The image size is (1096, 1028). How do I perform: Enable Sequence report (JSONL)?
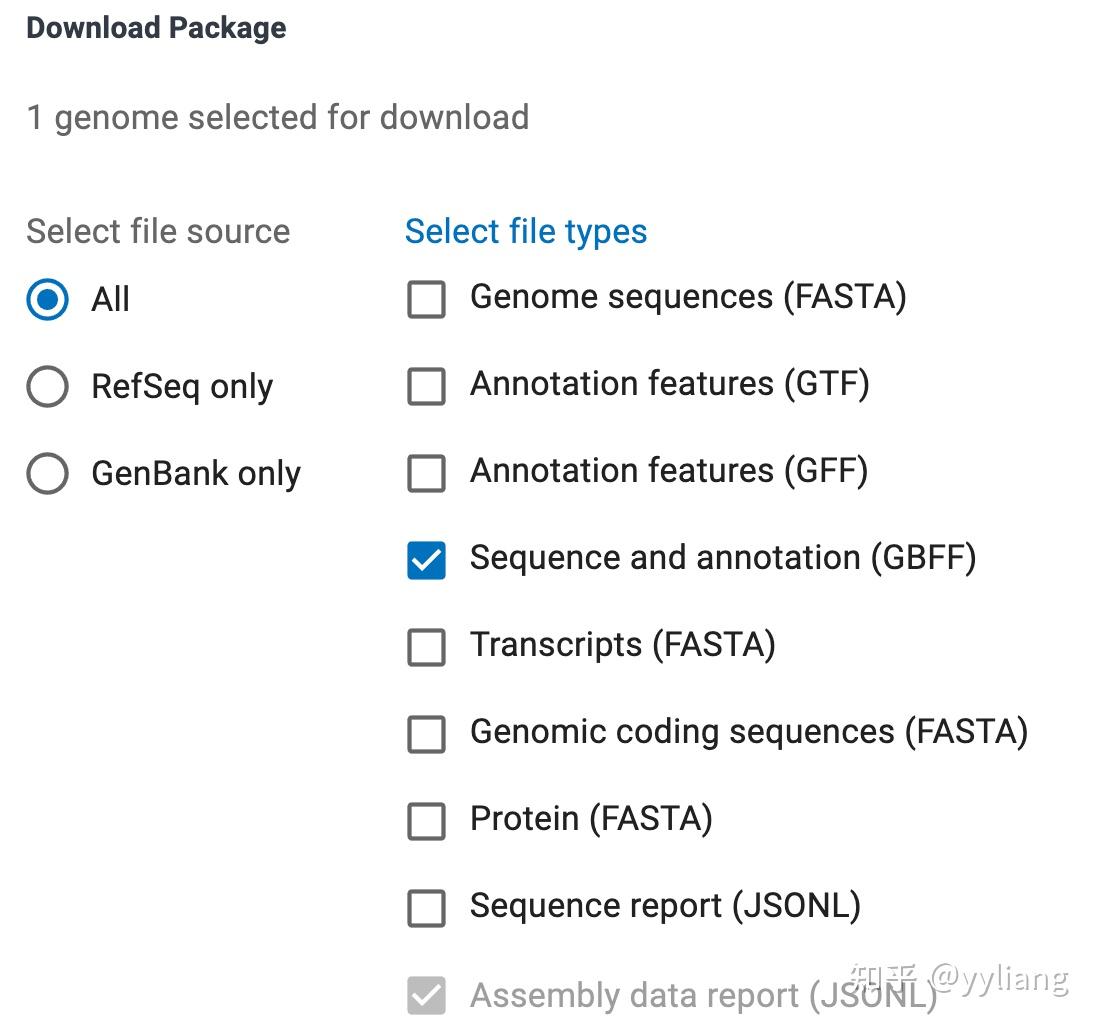[x=426, y=908]
